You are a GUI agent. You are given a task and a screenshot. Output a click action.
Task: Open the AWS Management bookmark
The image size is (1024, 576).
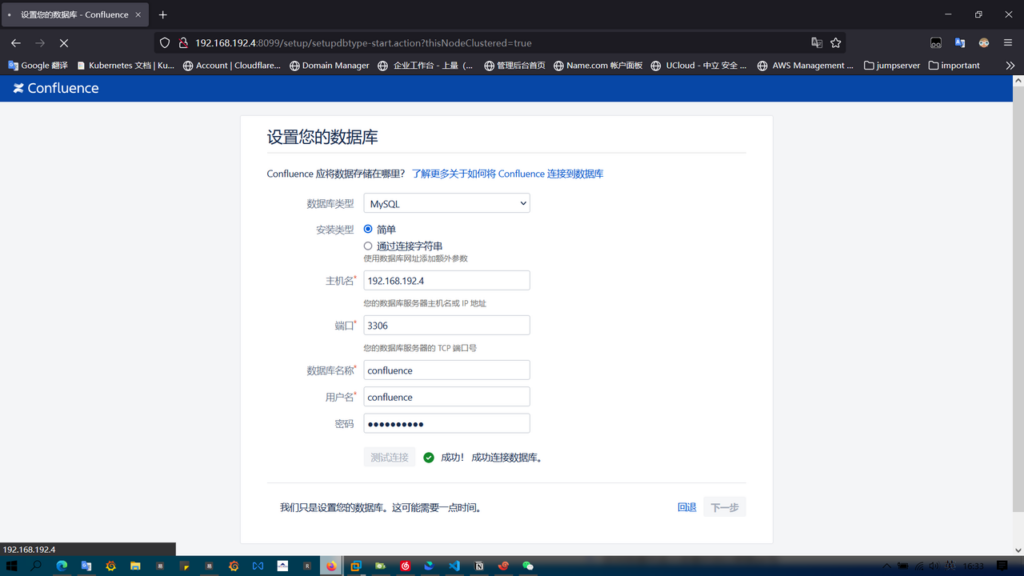pos(805,66)
